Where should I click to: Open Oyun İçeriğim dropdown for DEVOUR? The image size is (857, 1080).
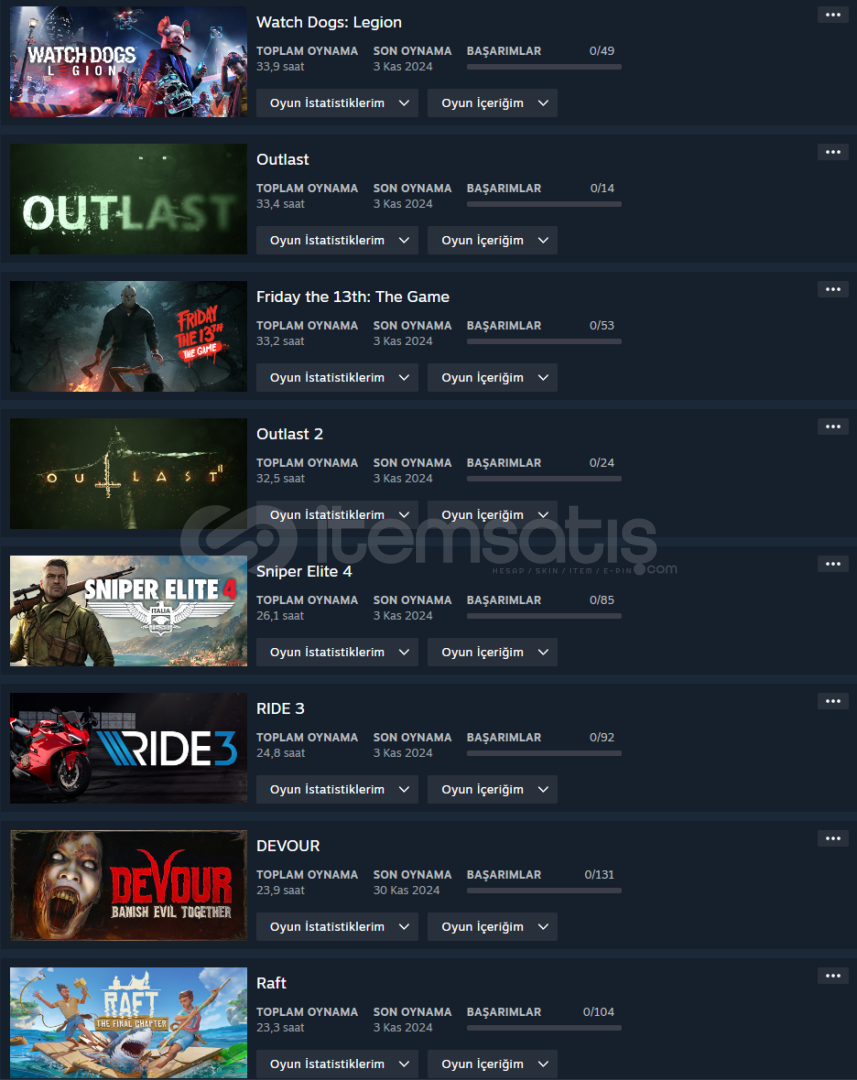pos(493,926)
